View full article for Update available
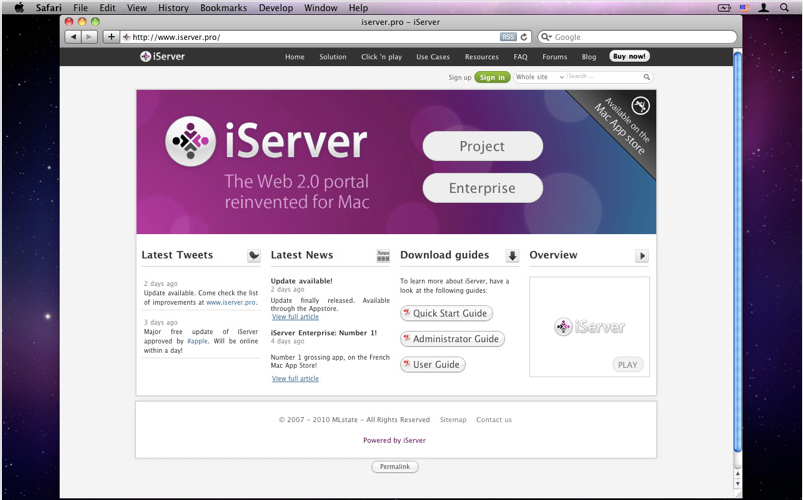Screen dimensions: 803x500 coord(295,317)
